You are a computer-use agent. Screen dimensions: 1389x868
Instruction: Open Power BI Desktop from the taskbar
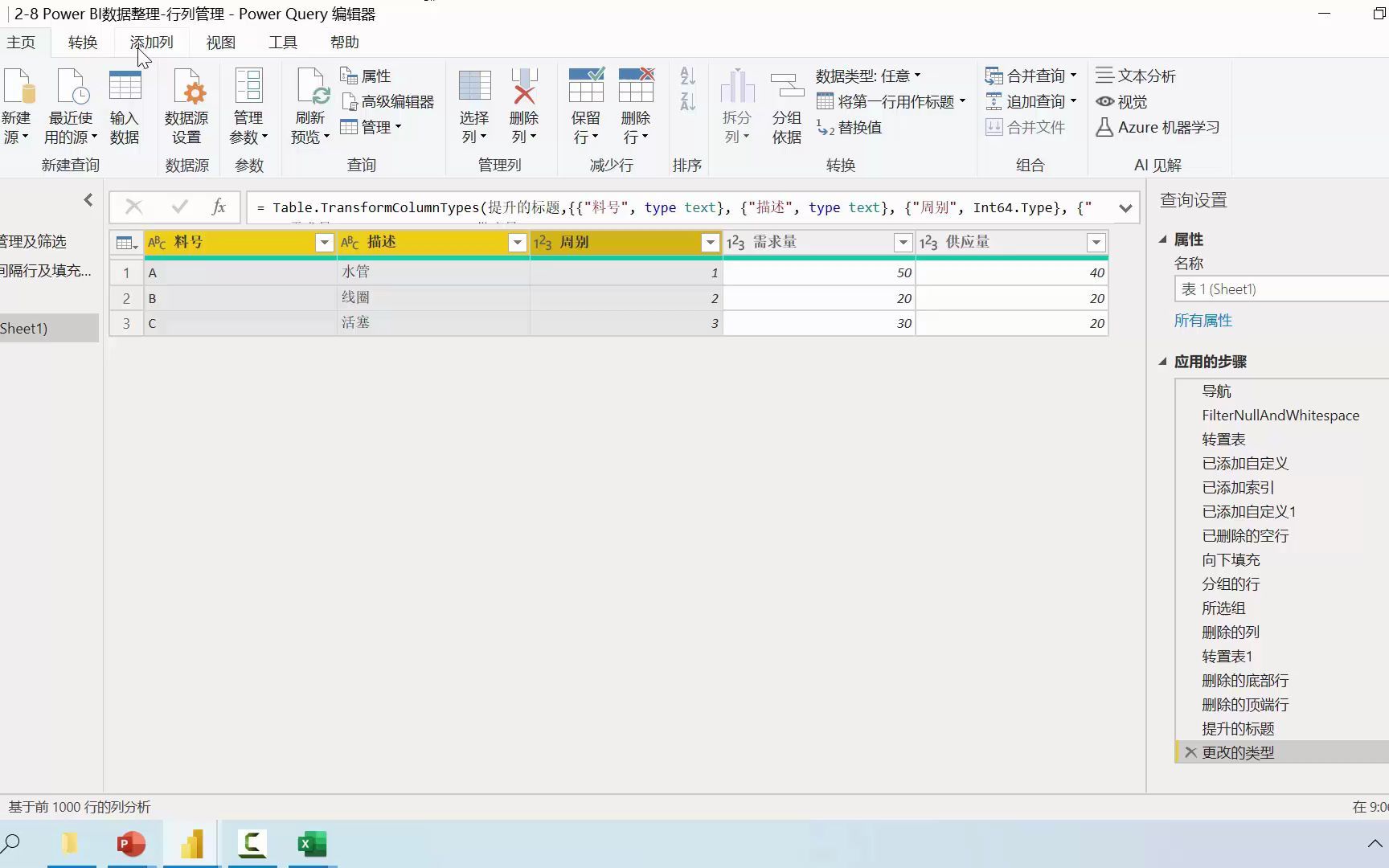(x=192, y=844)
